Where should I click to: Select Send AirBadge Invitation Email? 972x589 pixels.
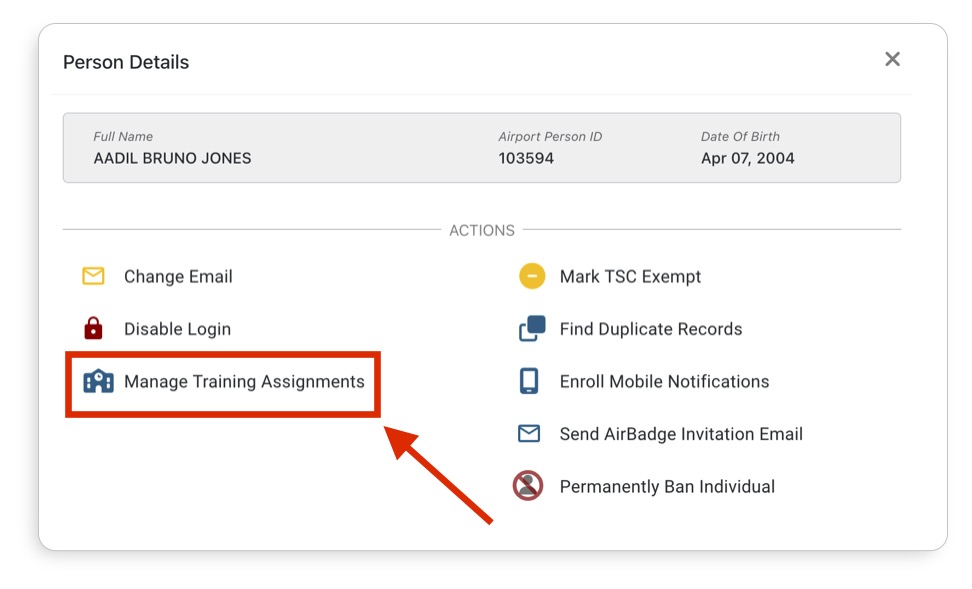pos(681,434)
